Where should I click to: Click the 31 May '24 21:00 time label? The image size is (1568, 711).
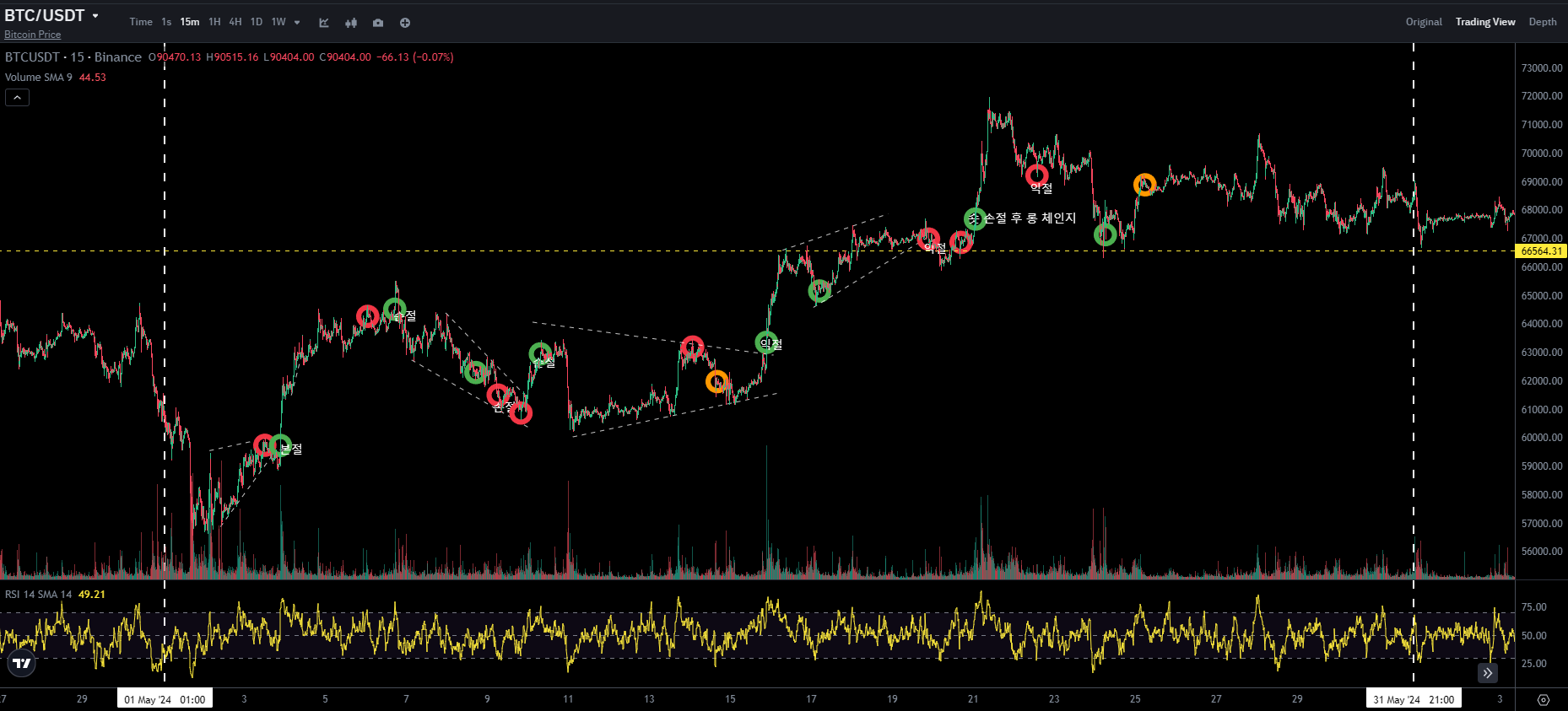(1414, 699)
